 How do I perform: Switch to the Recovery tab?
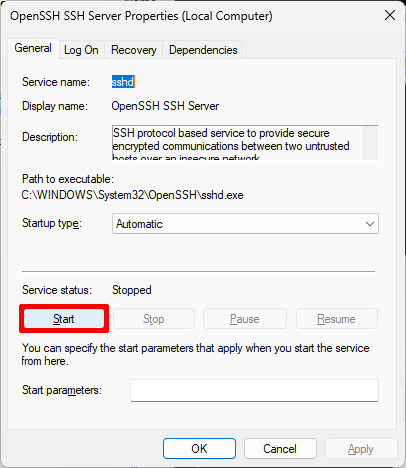coord(134,50)
